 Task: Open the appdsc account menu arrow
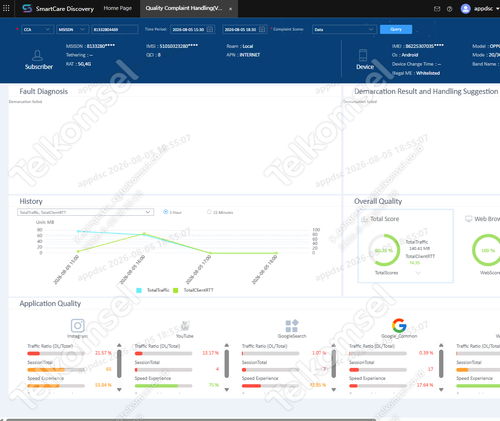pyautogui.click(x=497, y=9)
